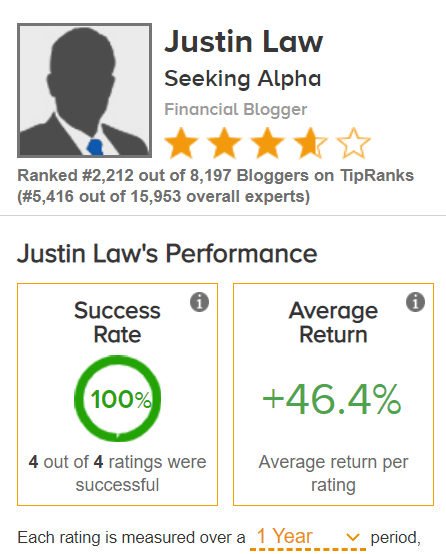Click the third filled rating star
446x554 pixels.
coord(268,143)
